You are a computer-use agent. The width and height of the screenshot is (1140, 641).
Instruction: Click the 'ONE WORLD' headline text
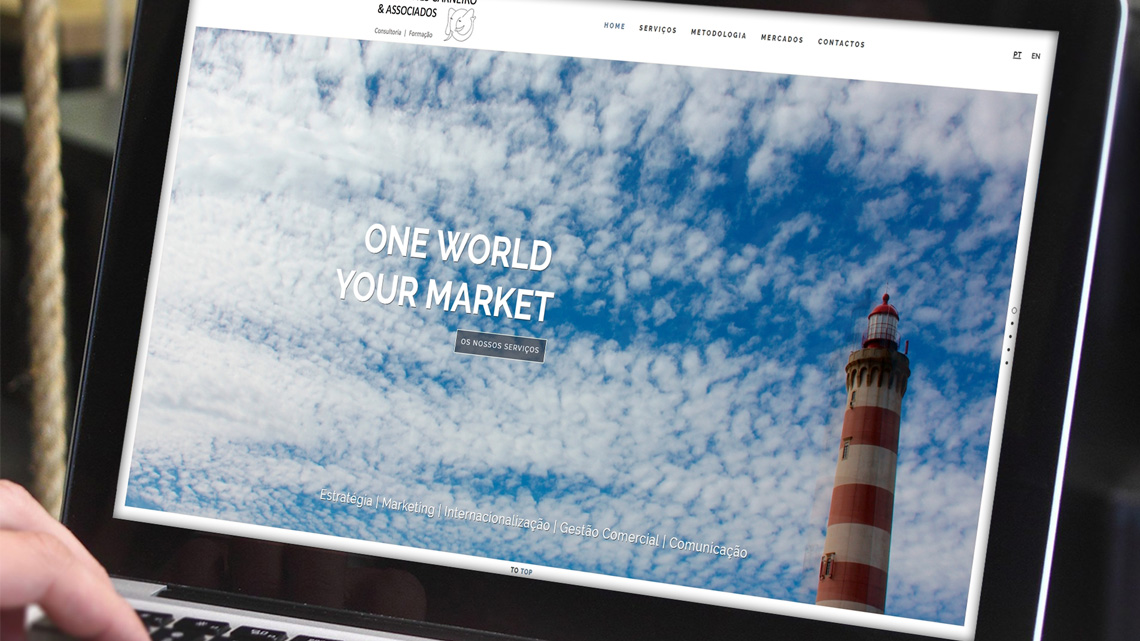(x=458, y=247)
